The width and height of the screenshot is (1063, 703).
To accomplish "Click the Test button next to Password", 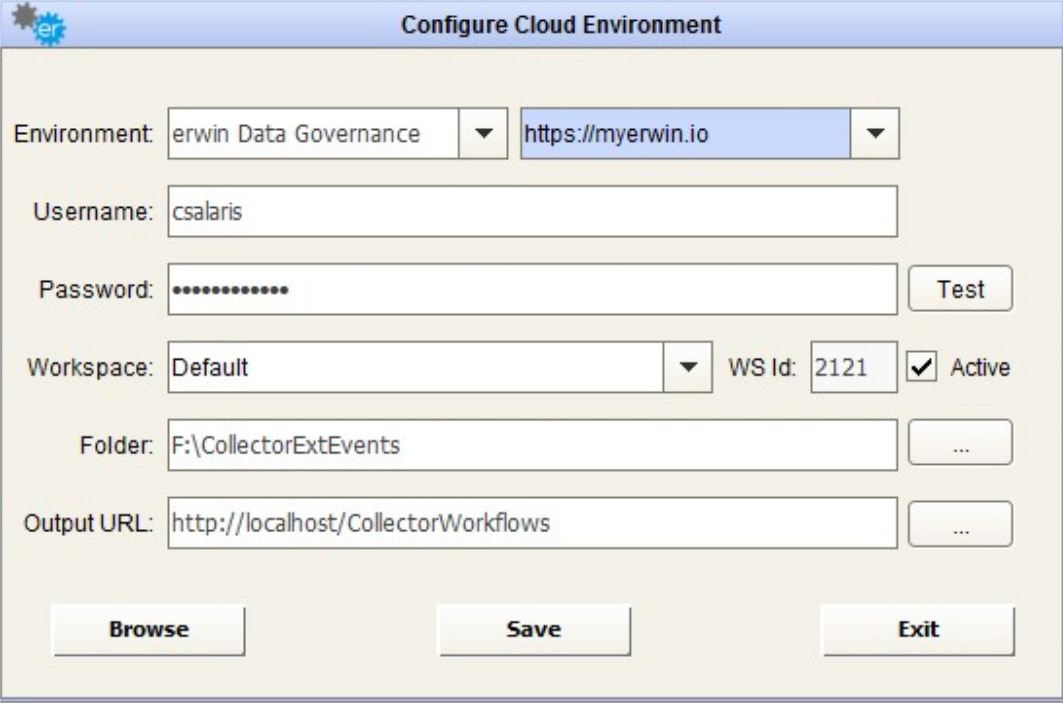I will 960,290.
